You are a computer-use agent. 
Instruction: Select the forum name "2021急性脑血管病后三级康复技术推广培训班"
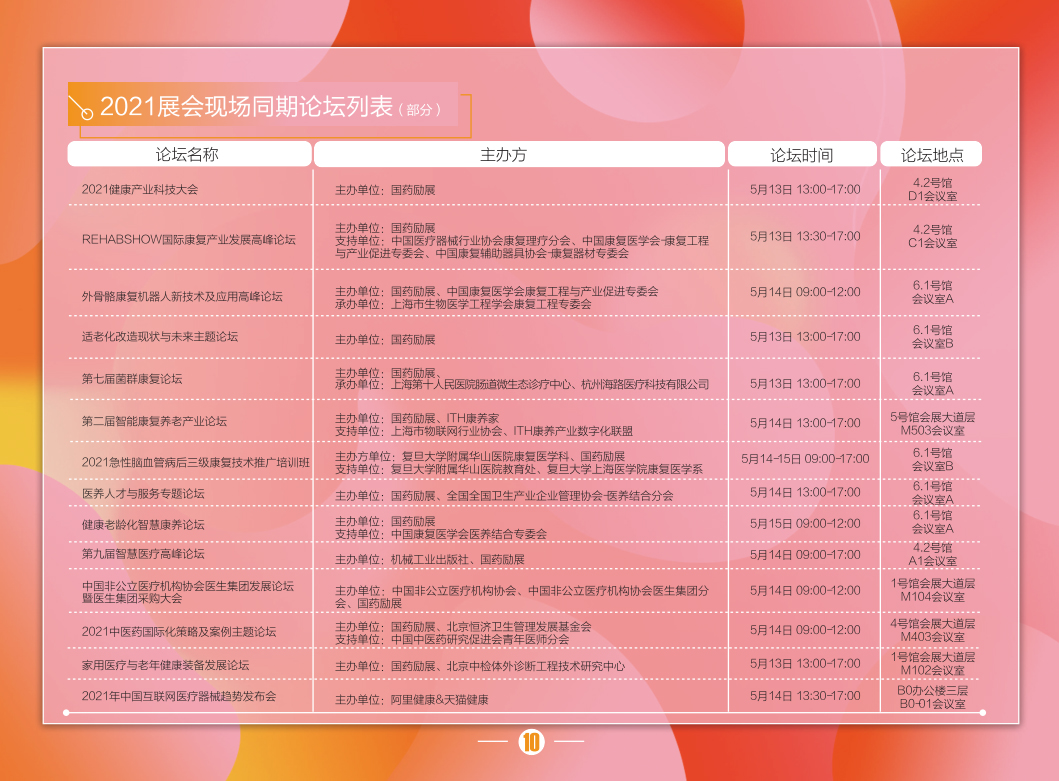tap(195, 462)
